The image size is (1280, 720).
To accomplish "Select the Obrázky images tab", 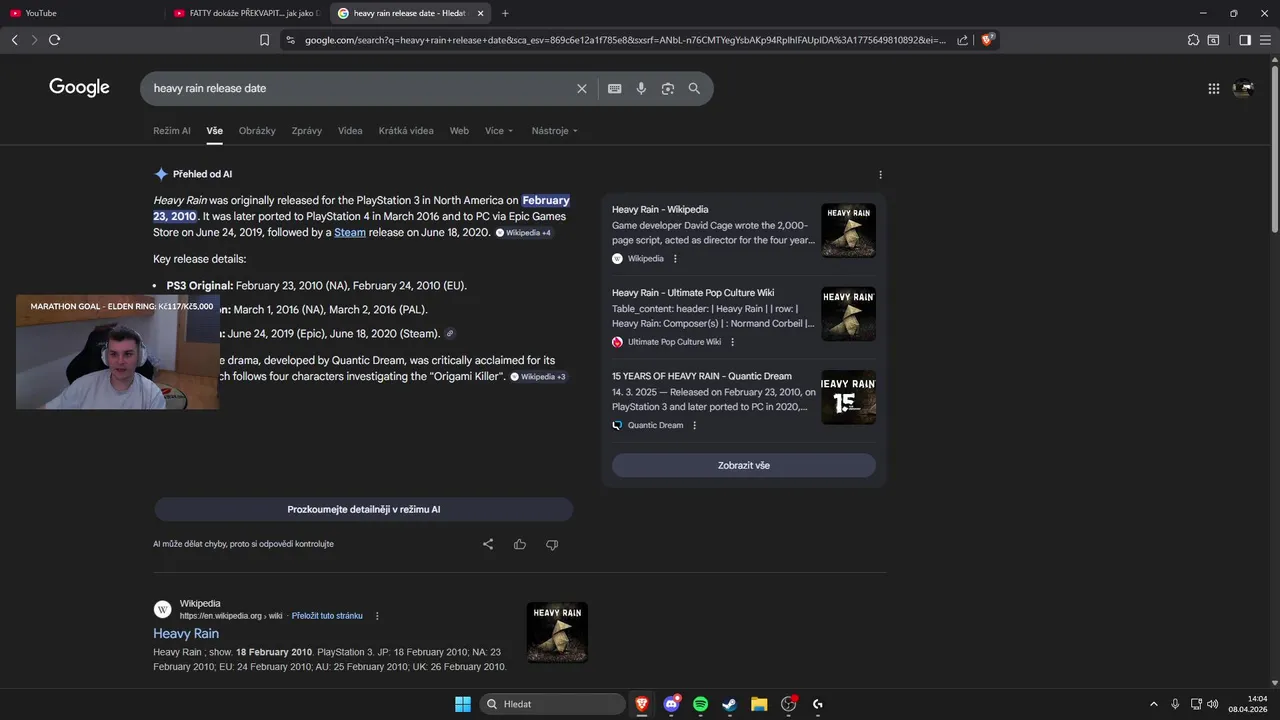I will 257,131.
